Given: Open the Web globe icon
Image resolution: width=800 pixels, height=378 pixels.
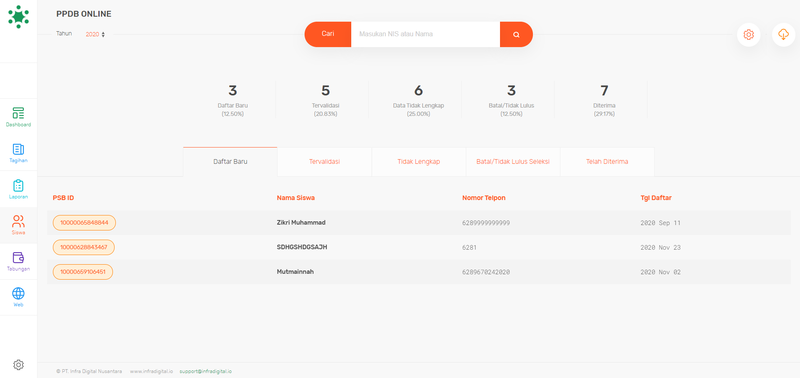Looking at the screenshot, I should click(18, 297).
